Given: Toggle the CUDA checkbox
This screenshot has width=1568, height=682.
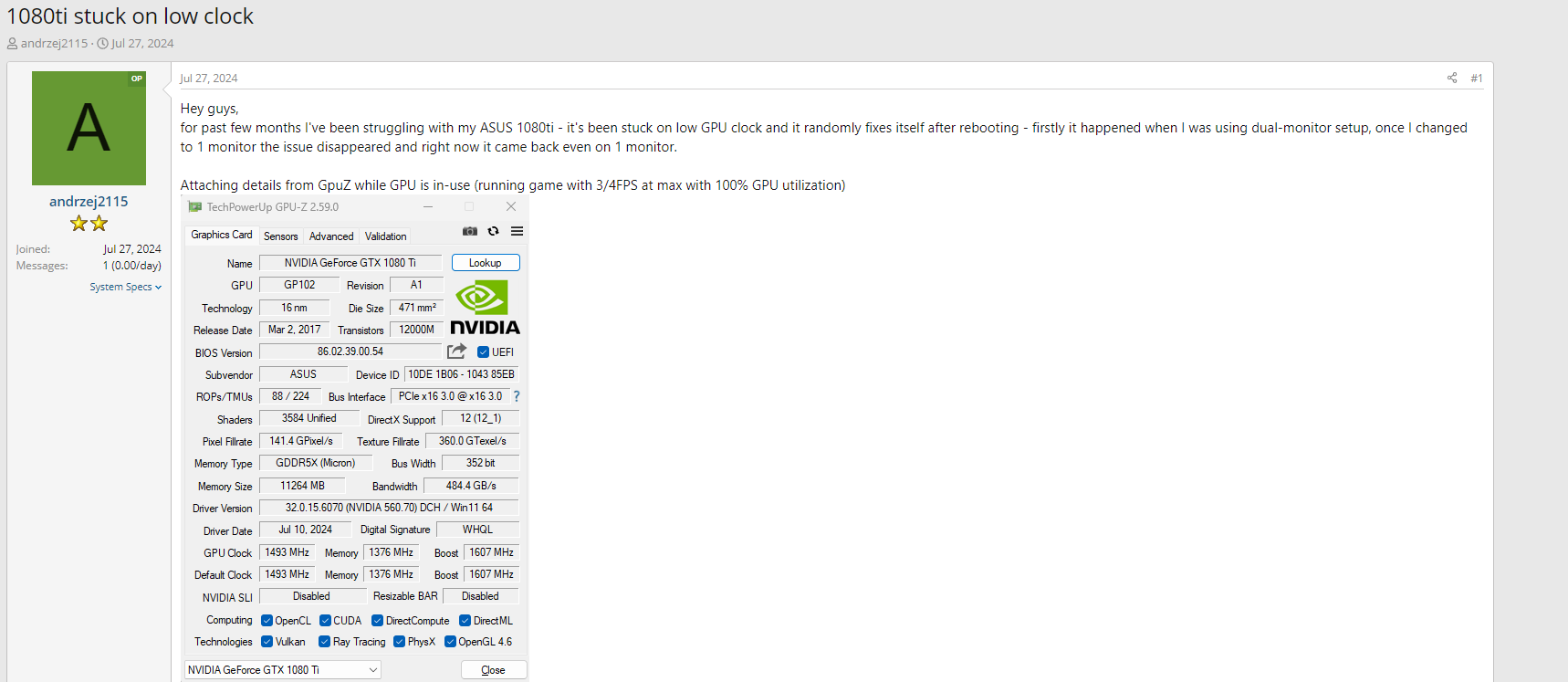Looking at the screenshot, I should pos(325,621).
